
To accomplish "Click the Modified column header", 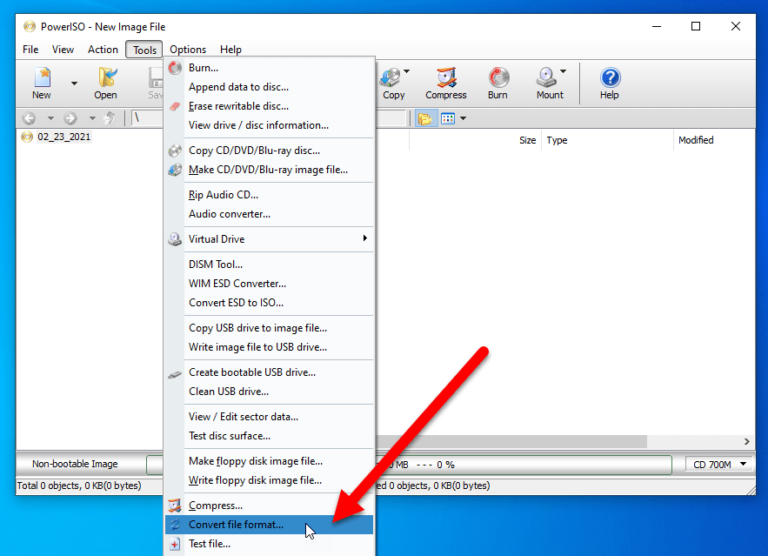I will click(x=714, y=141).
